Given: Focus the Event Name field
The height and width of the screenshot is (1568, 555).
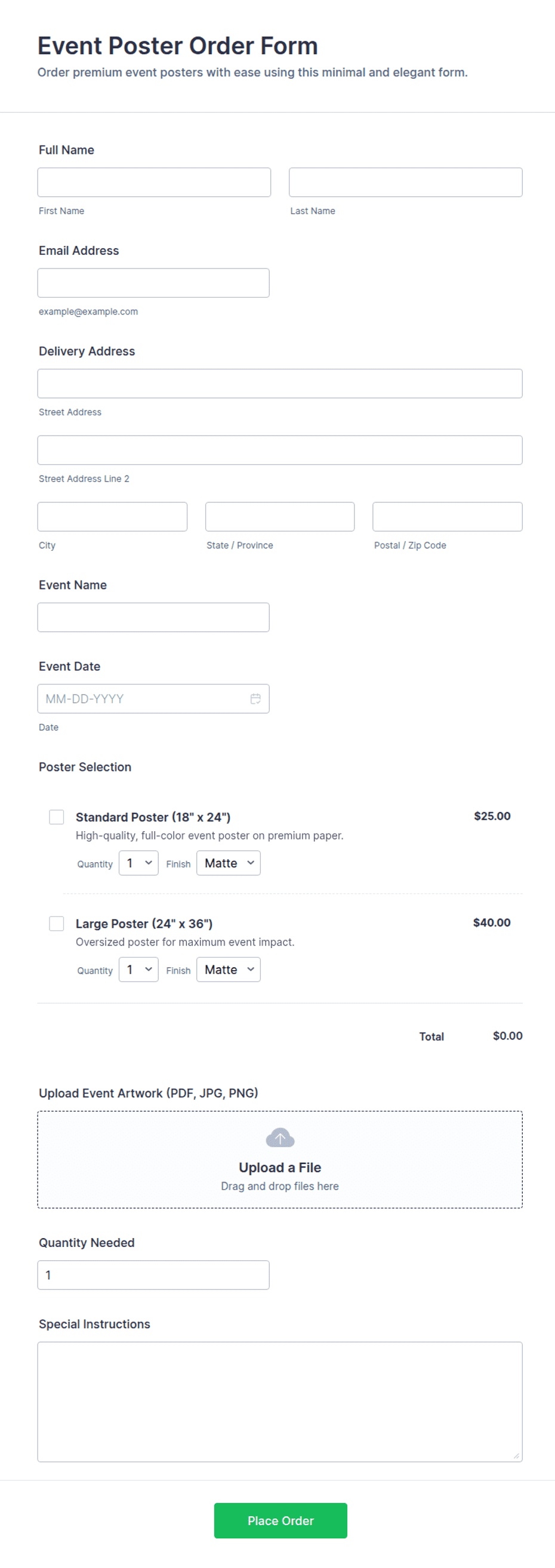Looking at the screenshot, I should point(153,617).
